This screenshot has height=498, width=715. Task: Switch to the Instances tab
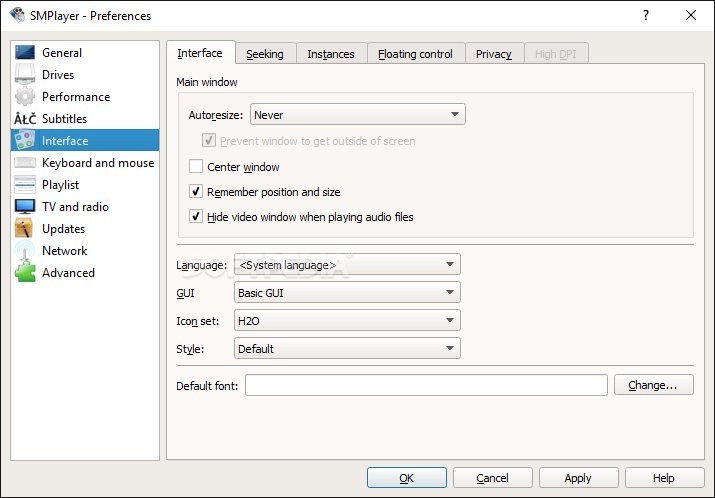(x=331, y=54)
